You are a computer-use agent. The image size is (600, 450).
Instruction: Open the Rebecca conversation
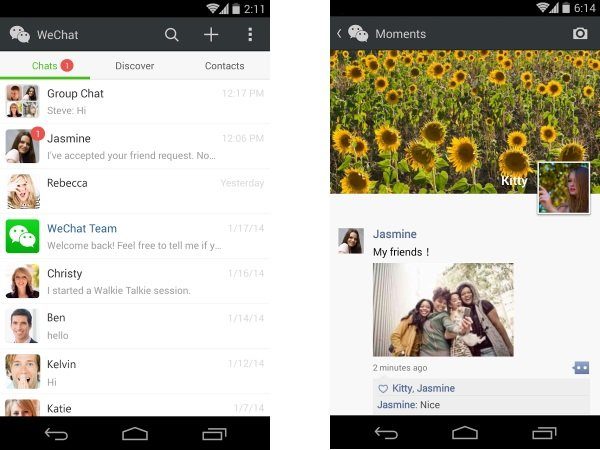pyautogui.click(x=135, y=191)
